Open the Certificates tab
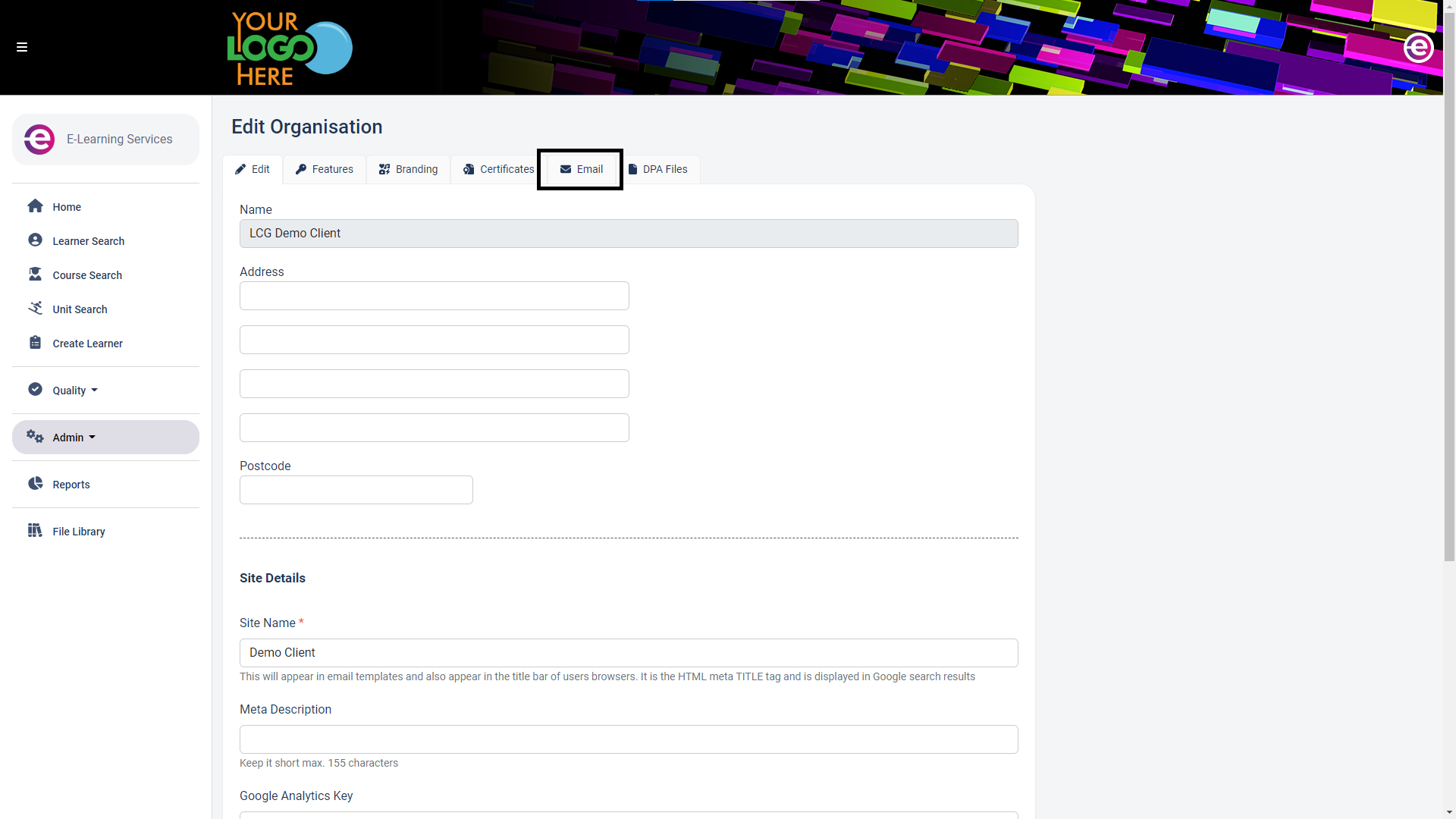 [498, 169]
